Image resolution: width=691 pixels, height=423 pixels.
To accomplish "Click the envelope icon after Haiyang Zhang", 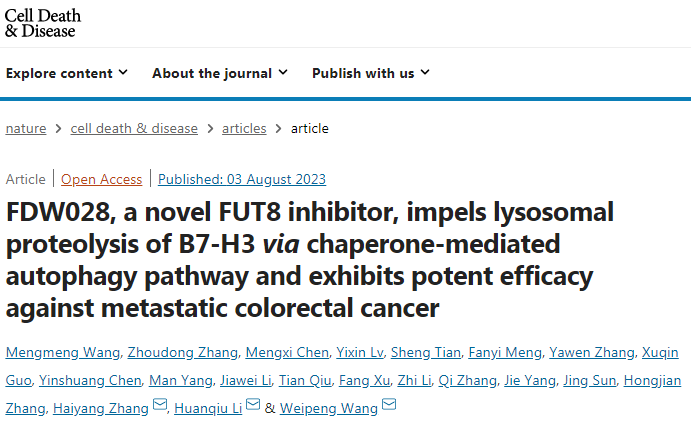I will [x=160, y=406].
